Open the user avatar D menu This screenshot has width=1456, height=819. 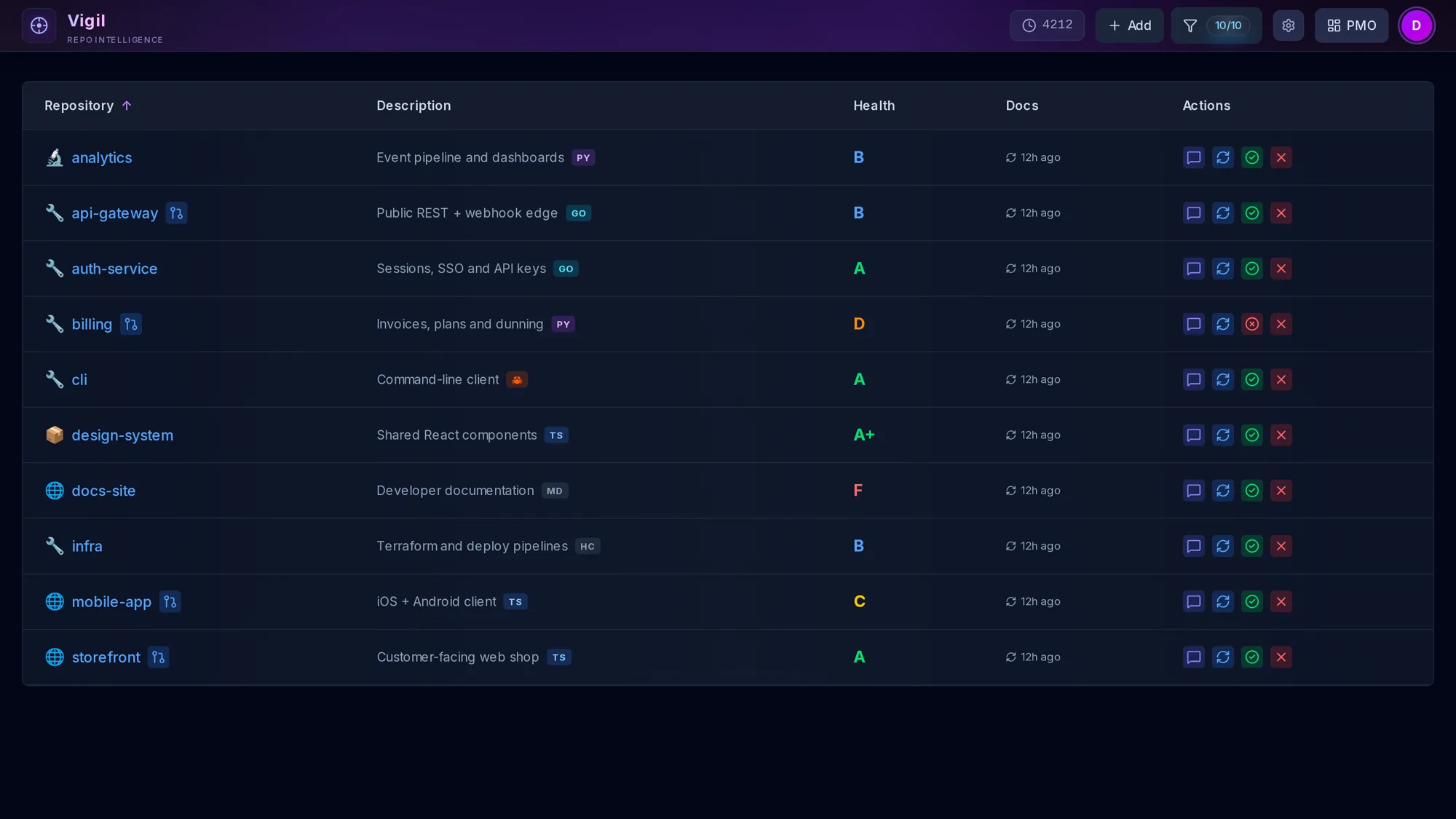(x=1416, y=25)
